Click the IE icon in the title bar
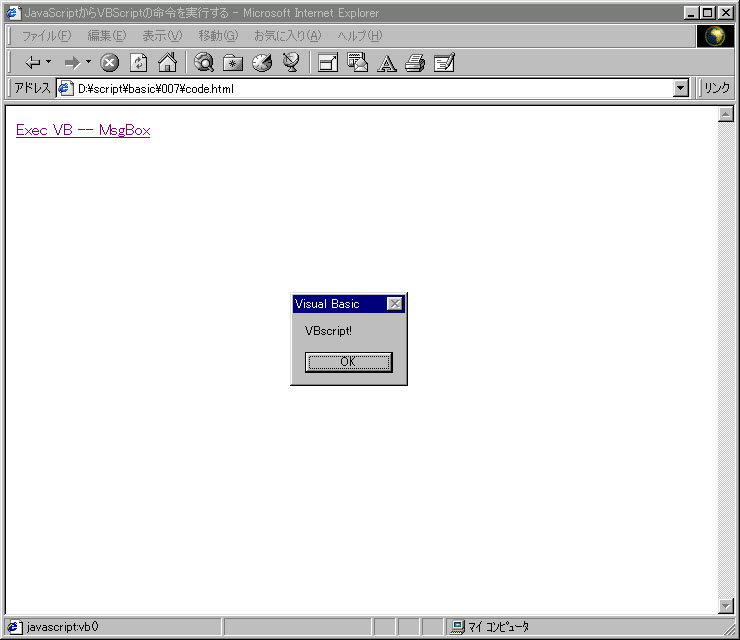The width and height of the screenshot is (740, 640). (x=13, y=13)
